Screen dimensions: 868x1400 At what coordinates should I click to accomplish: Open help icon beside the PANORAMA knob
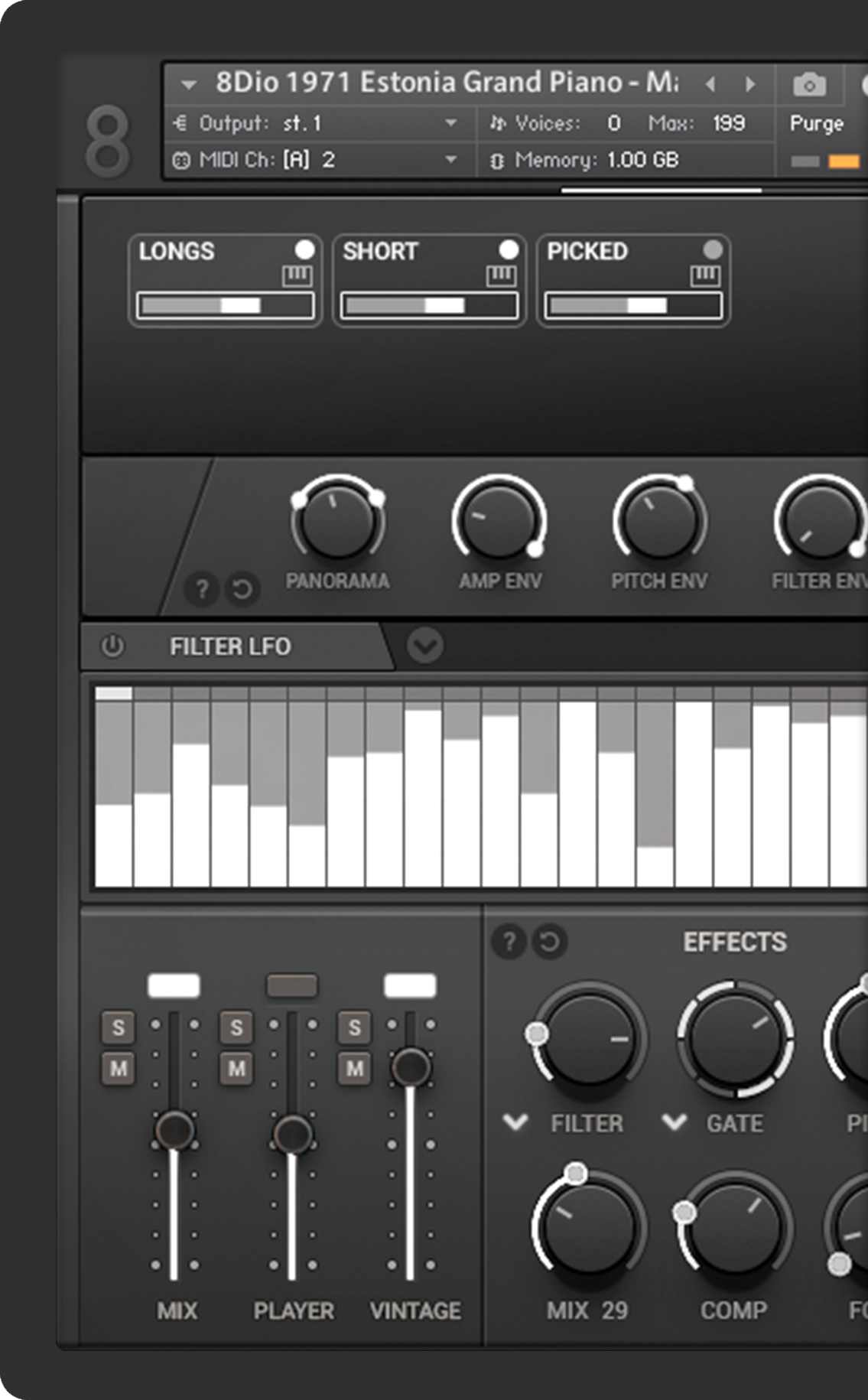click(x=202, y=589)
